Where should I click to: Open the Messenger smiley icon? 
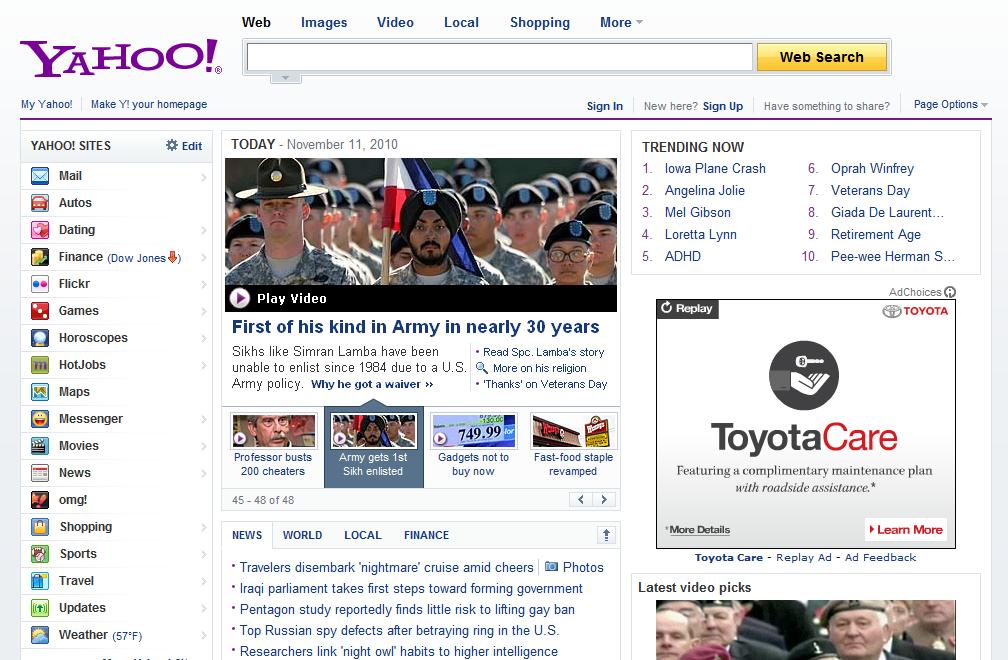point(40,419)
